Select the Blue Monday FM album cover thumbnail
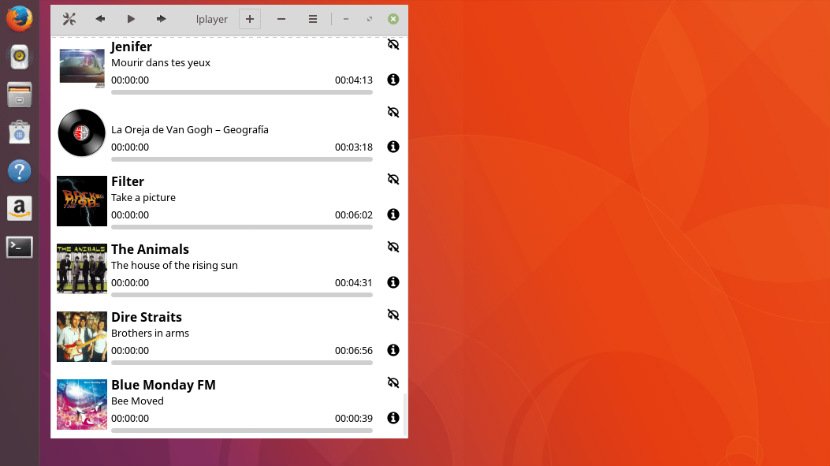This screenshot has width=830, height=466. (x=82, y=404)
